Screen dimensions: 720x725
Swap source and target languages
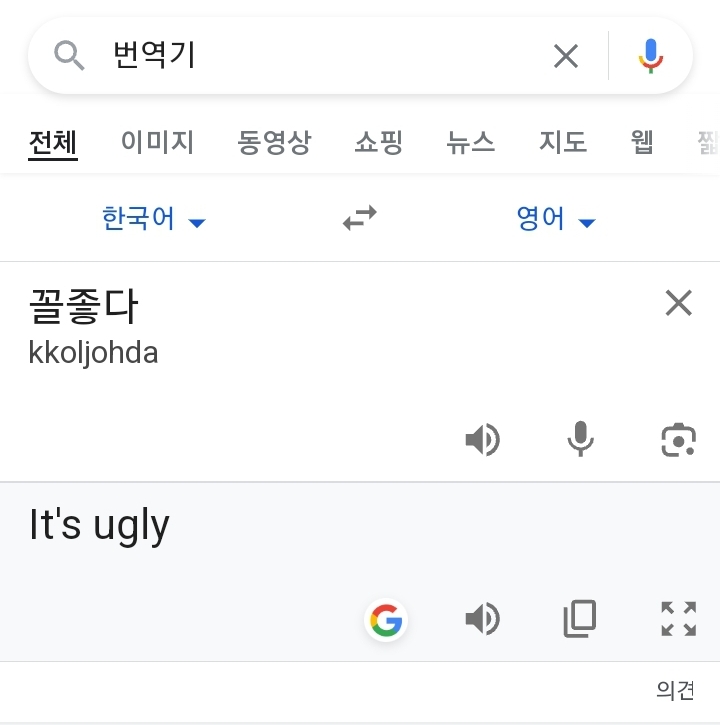360,218
